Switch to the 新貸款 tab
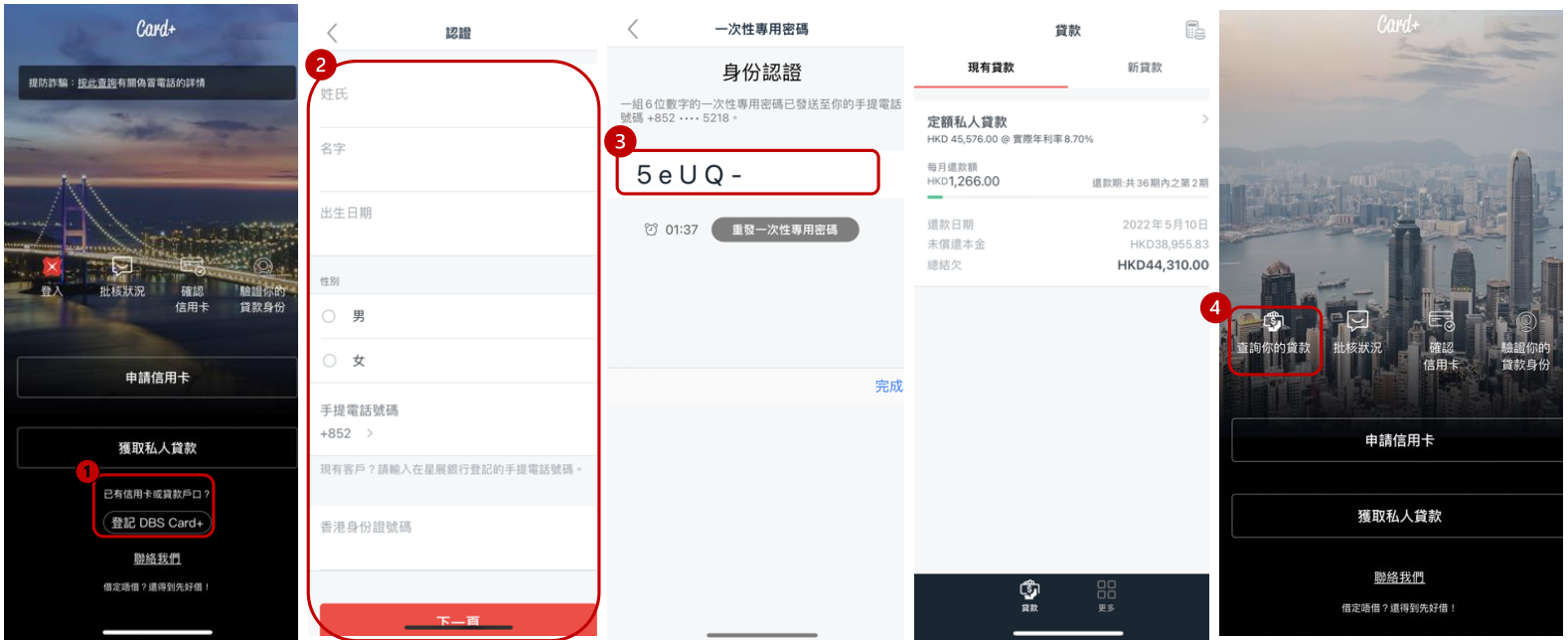 click(x=1144, y=68)
